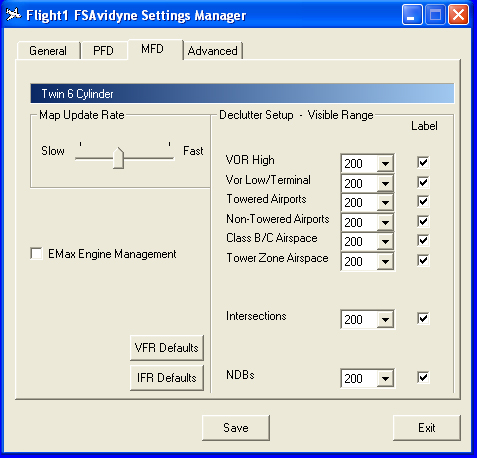Toggle Intersections label checkbox
The height and width of the screenshot is (458, 477).
click(423, 318)
